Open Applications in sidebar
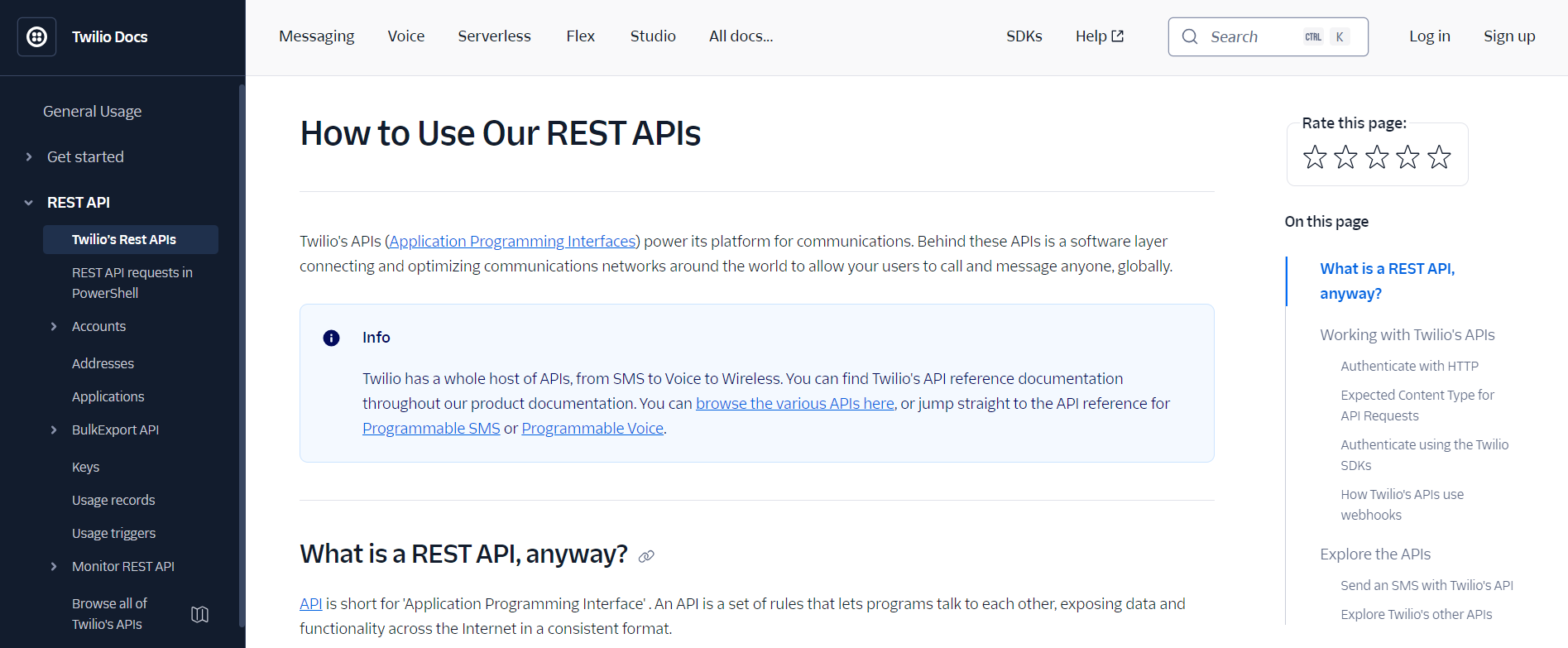Image resolution: width=1568 pixels, height=648 pixels. pyautogui.click(x=108, y=396)
